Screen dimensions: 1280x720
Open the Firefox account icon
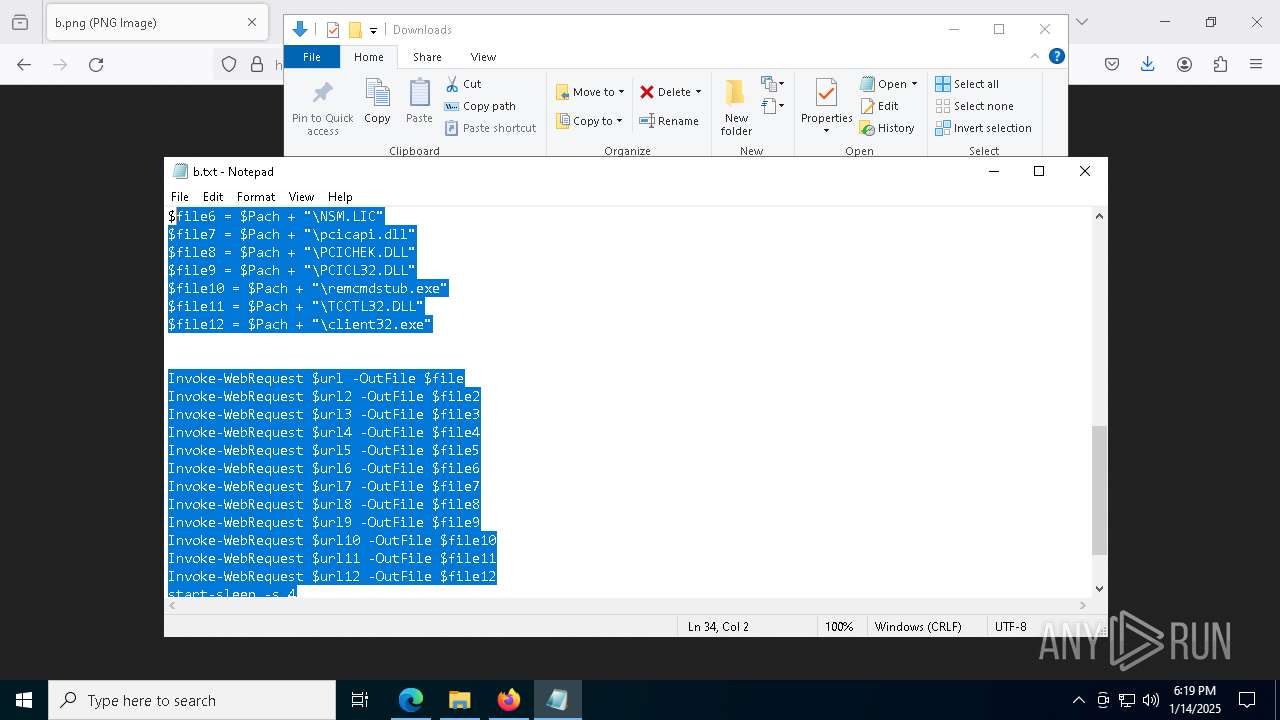point(1184,64)
